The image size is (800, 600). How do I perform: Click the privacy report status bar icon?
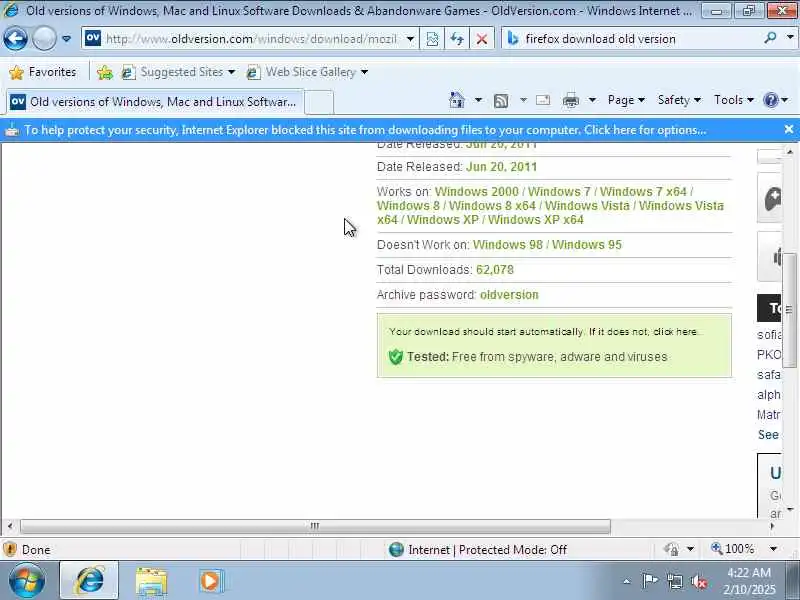671,549
